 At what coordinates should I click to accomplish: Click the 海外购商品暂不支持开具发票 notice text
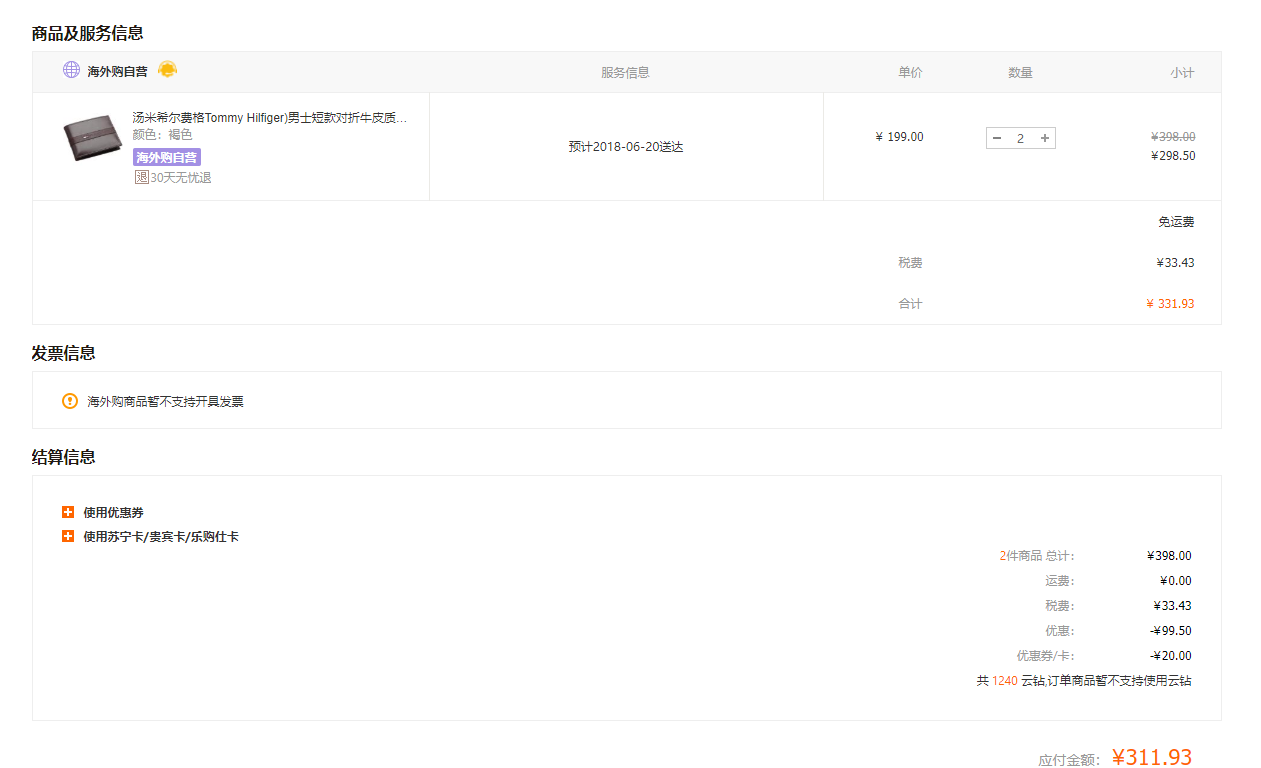[x=165, y=401]
